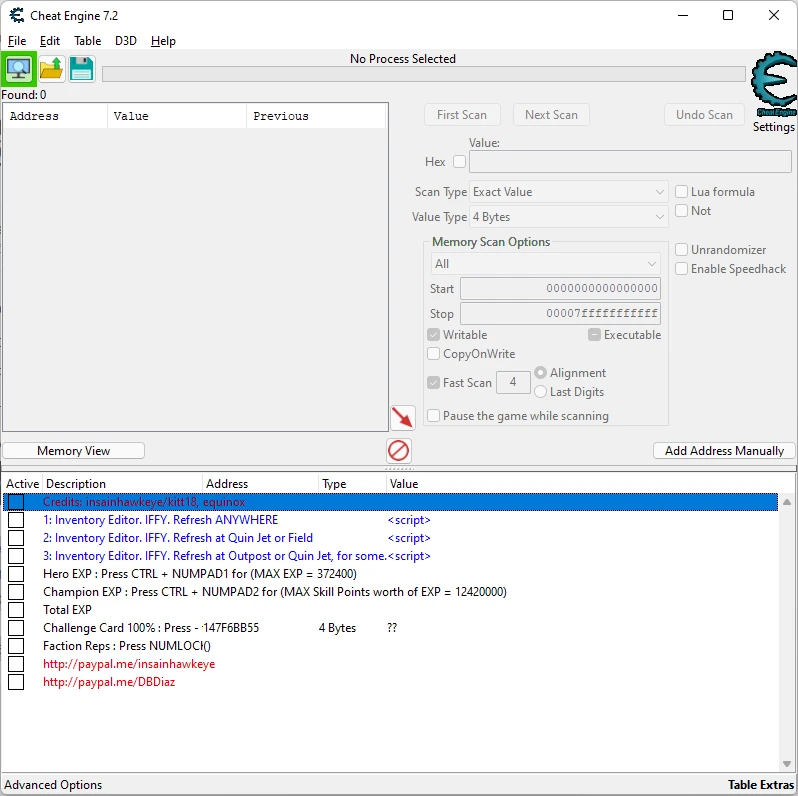Check Enable Speedhack
The width and height of the screenshot is (798, 796).
[681, 268]
